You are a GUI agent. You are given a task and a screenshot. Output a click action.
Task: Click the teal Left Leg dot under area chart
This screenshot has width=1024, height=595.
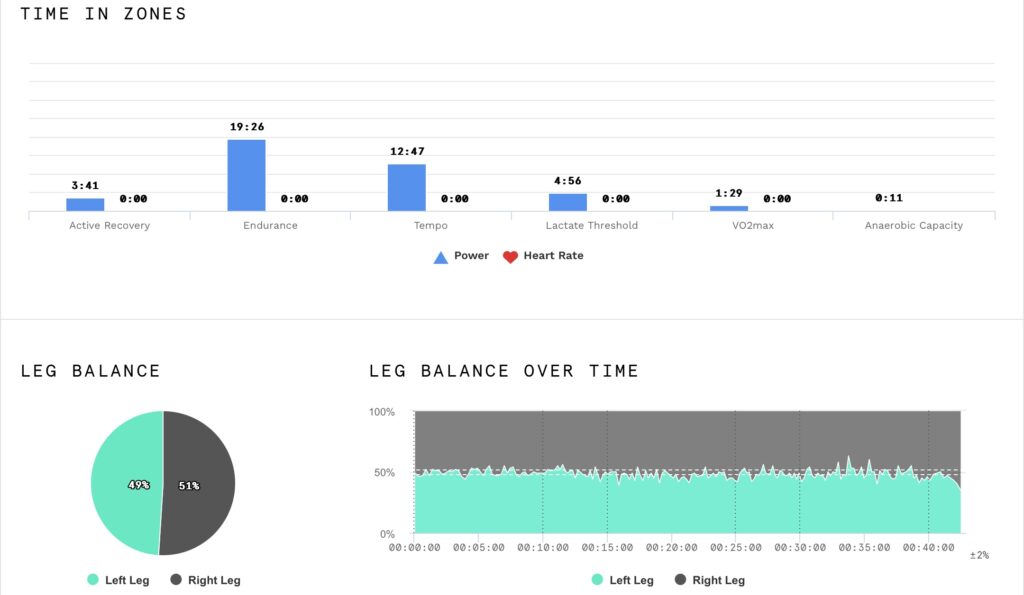click(597, 580)
